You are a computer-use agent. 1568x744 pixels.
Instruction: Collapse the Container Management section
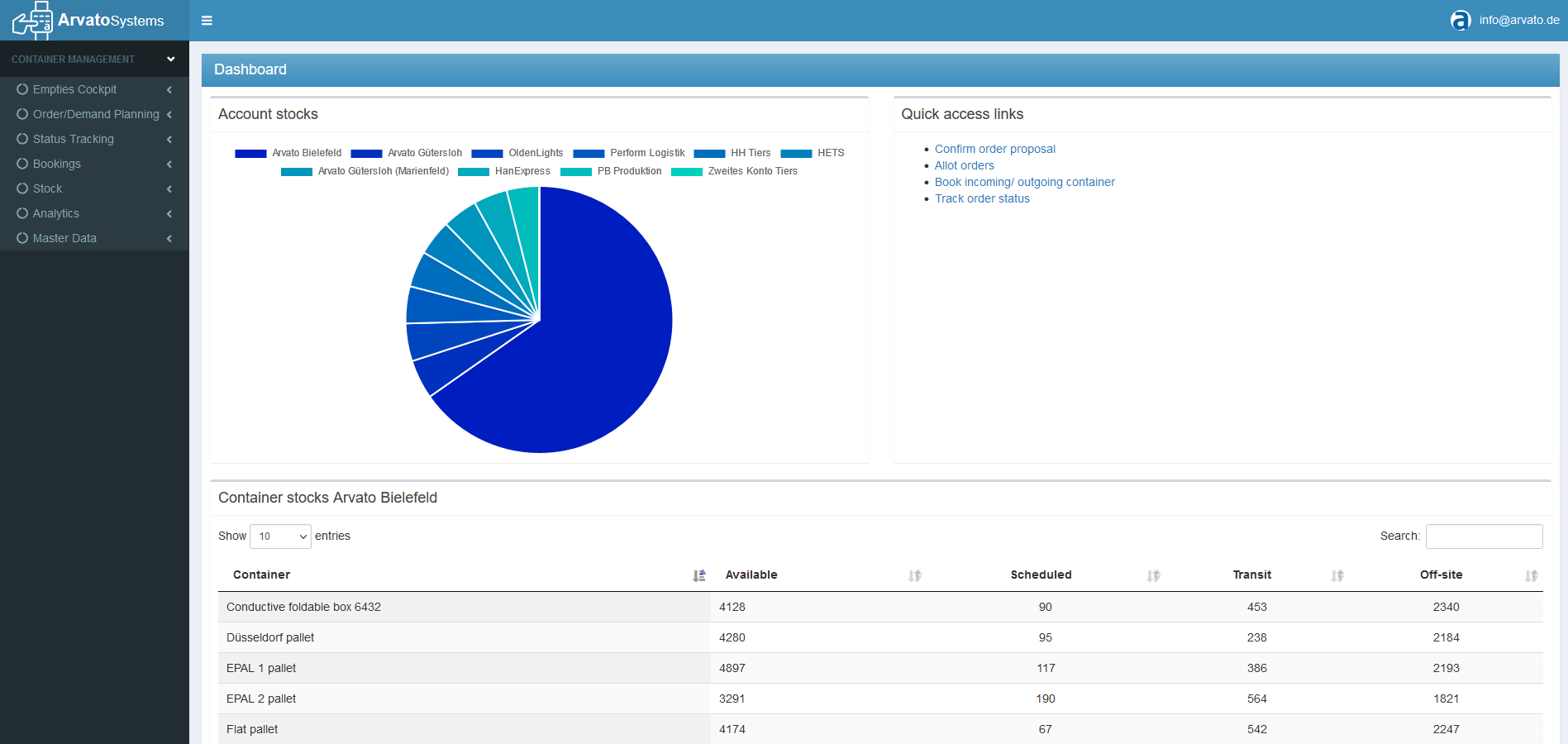tap(170, 60)
